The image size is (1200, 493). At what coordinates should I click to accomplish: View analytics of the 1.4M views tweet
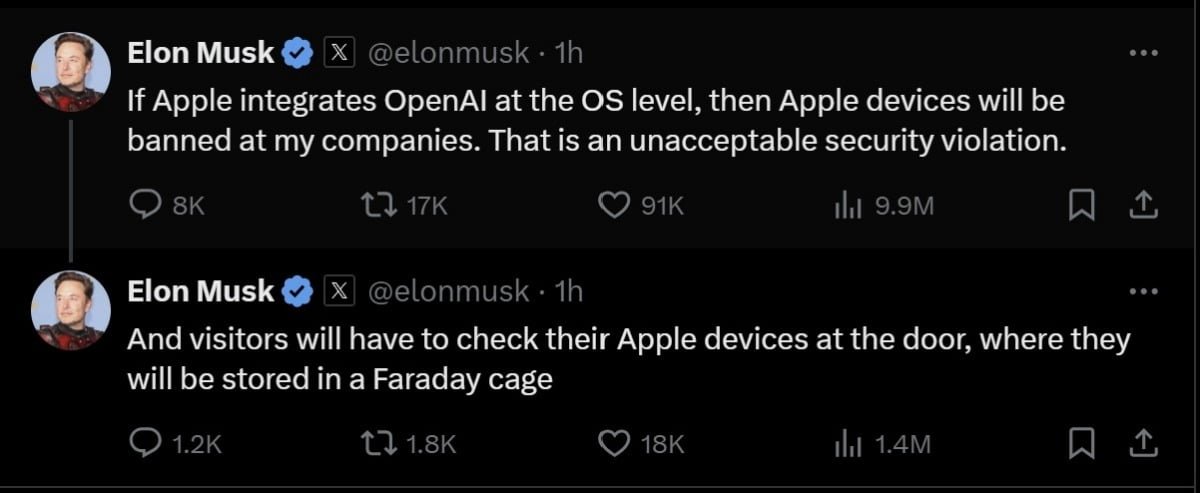[847, 443]
